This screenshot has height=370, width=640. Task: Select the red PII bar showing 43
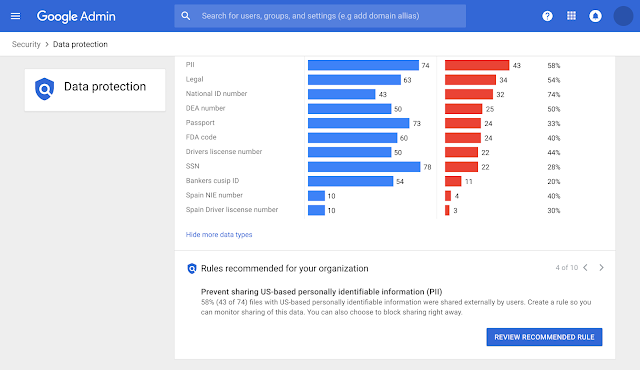(x=477, y=65)
